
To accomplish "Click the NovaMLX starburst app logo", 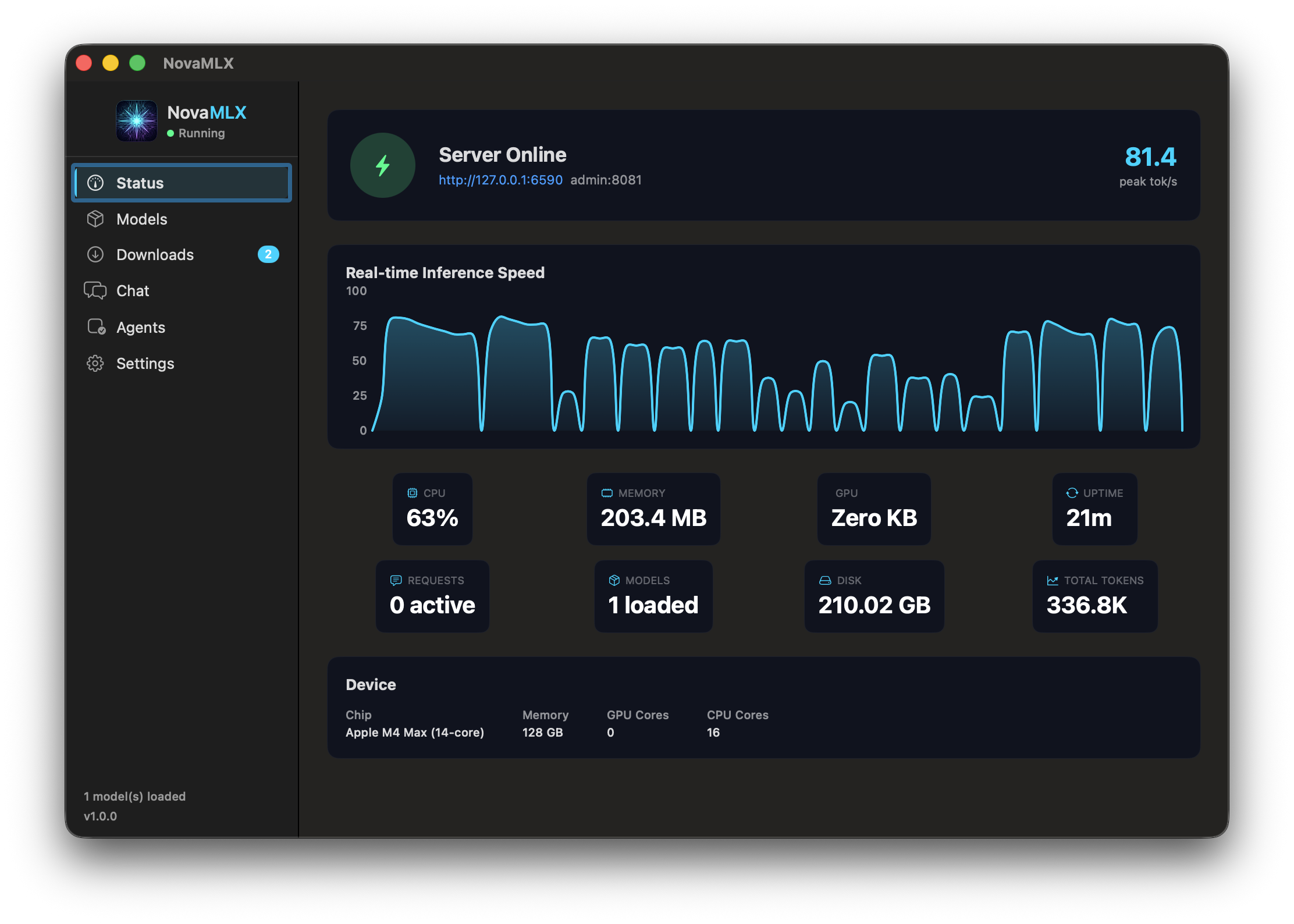I will click(x=137, y=121).
